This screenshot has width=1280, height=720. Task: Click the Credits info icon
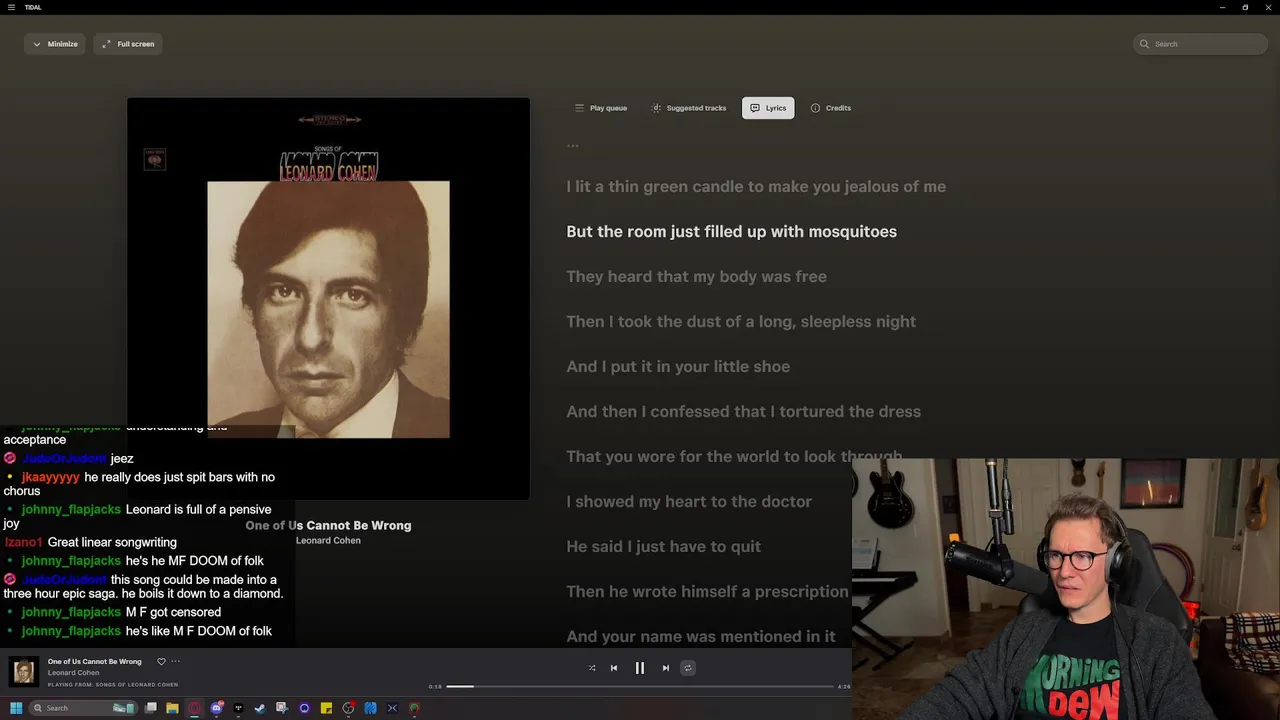815,108
